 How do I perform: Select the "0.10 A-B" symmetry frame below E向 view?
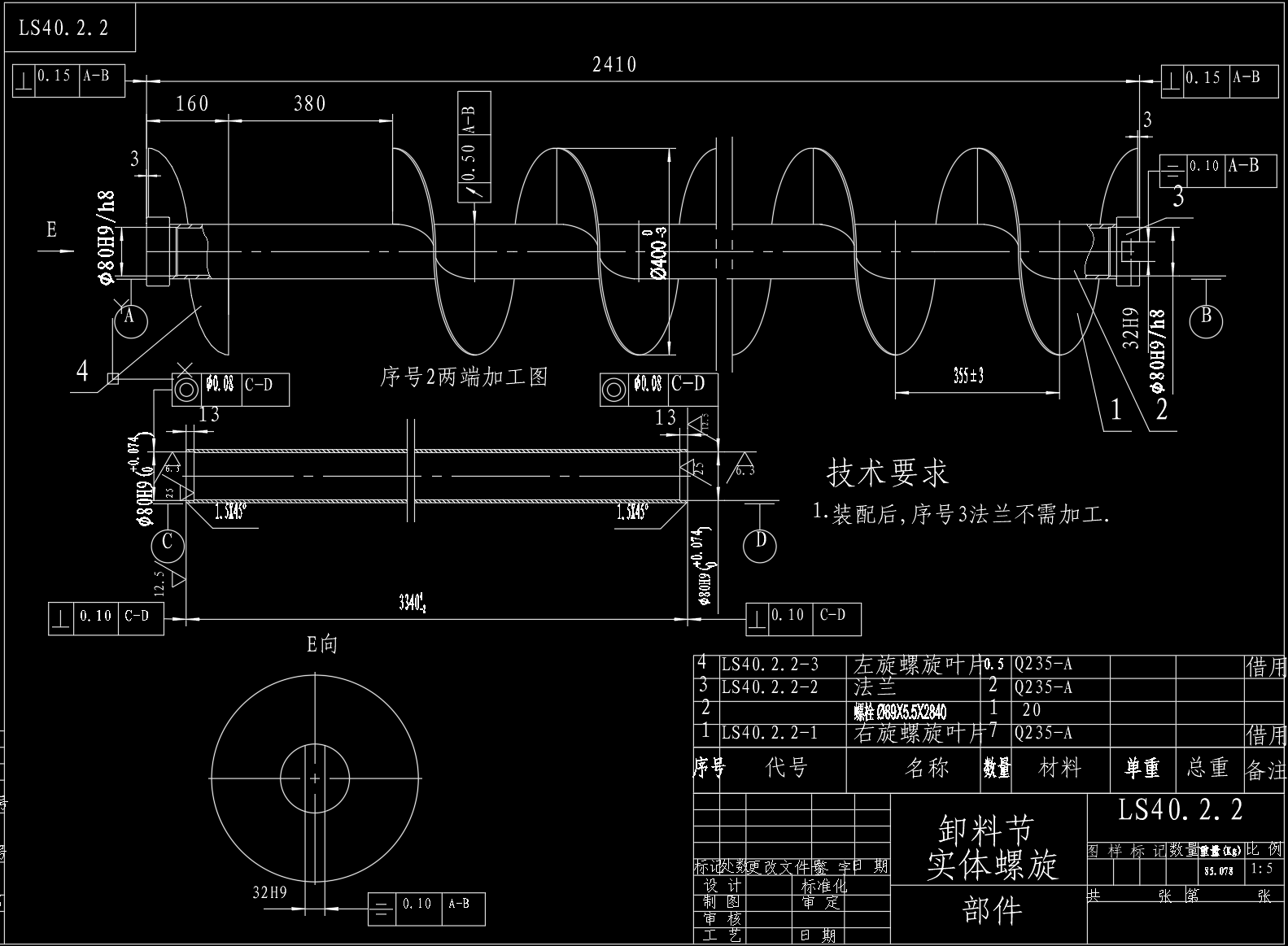click(427, 908)
